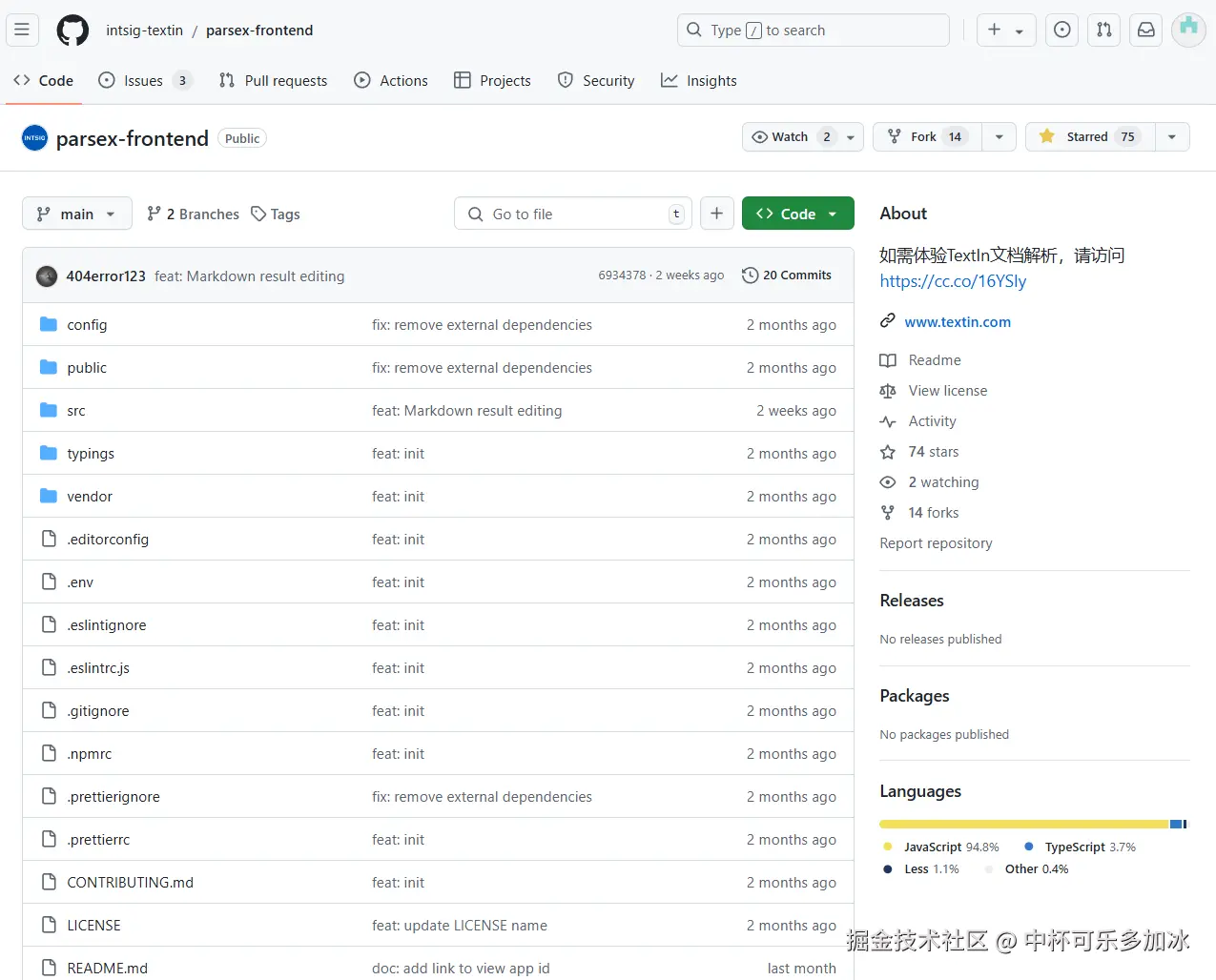1216x980 pixels.
Task: Open commit hash 6934378
Action: pyautogui.click(x=622, y=275)
